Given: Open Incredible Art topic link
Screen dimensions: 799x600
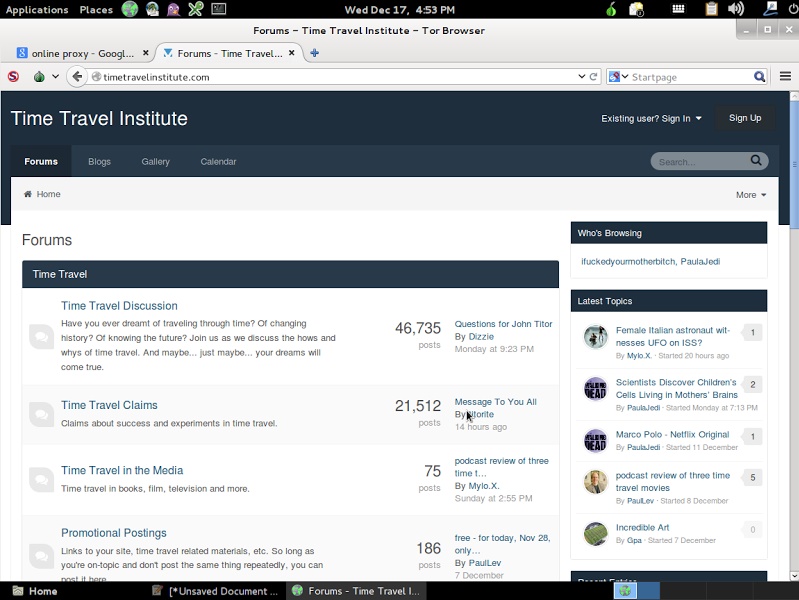Looking at the screenshot, I should click(642, 527).
